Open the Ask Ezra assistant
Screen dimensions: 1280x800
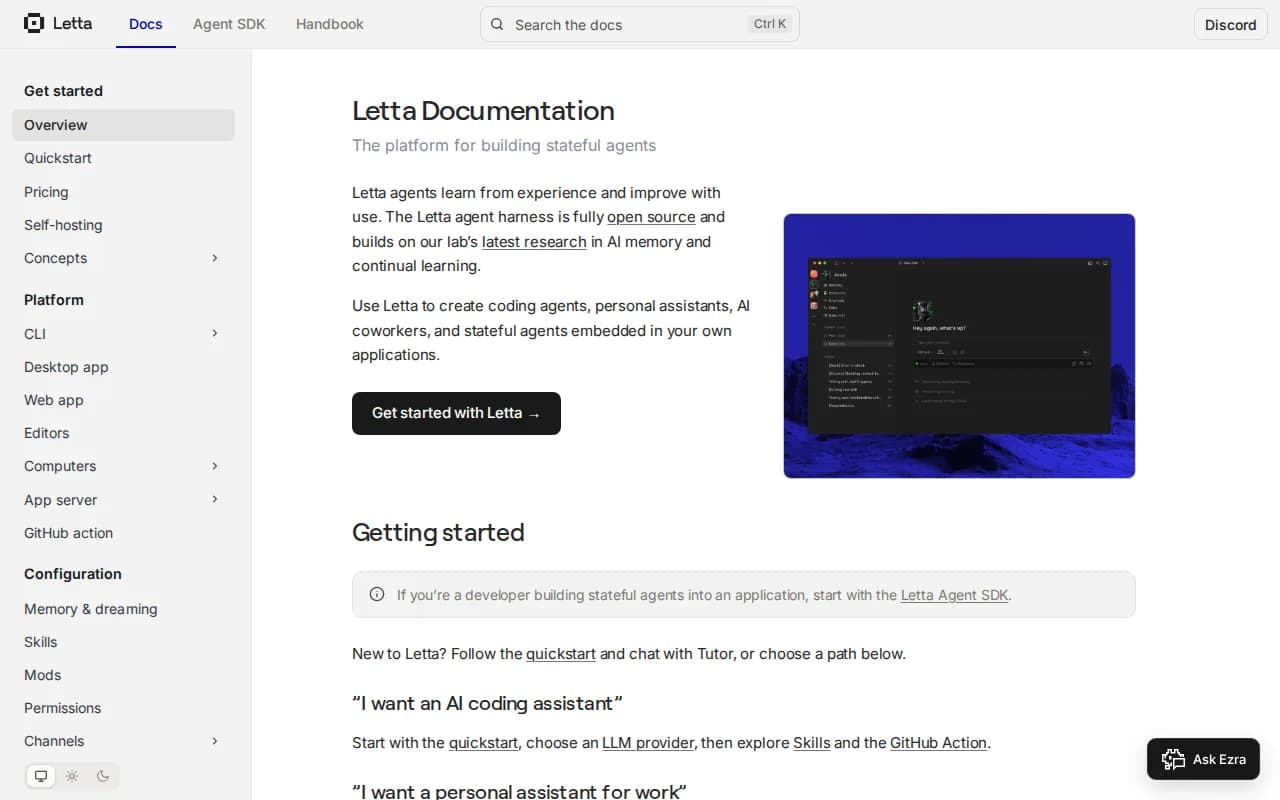pyautogui.click(x=1203, y=759)
